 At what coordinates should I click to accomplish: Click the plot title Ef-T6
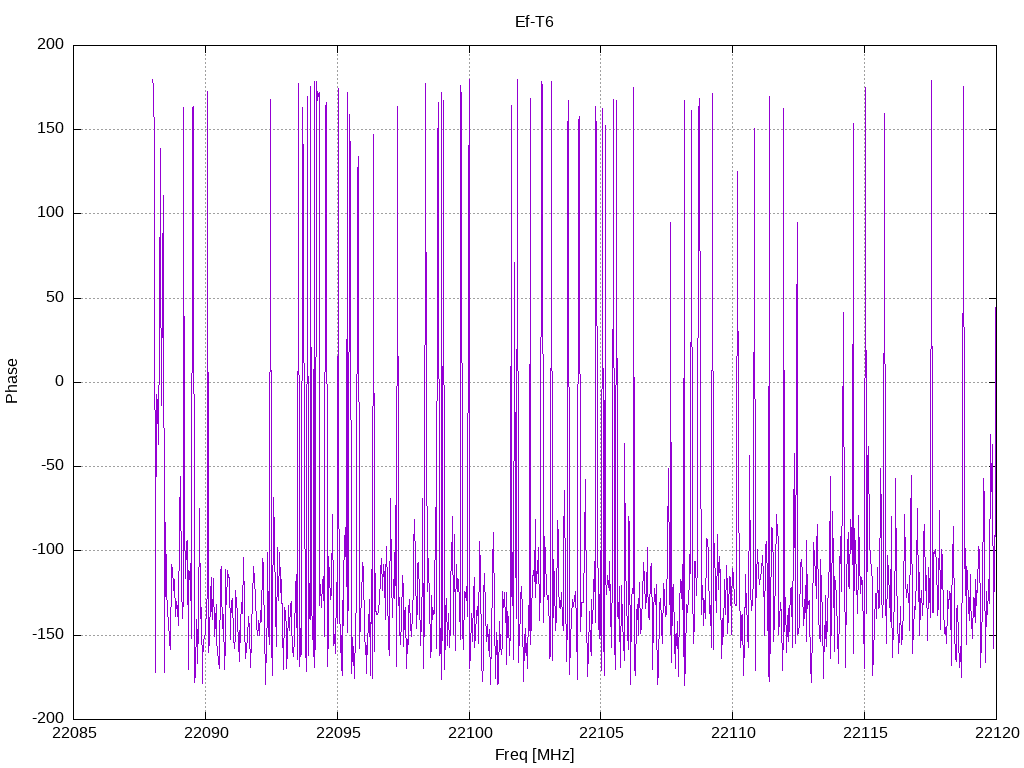pyautogui.click(x=534, y=22)
